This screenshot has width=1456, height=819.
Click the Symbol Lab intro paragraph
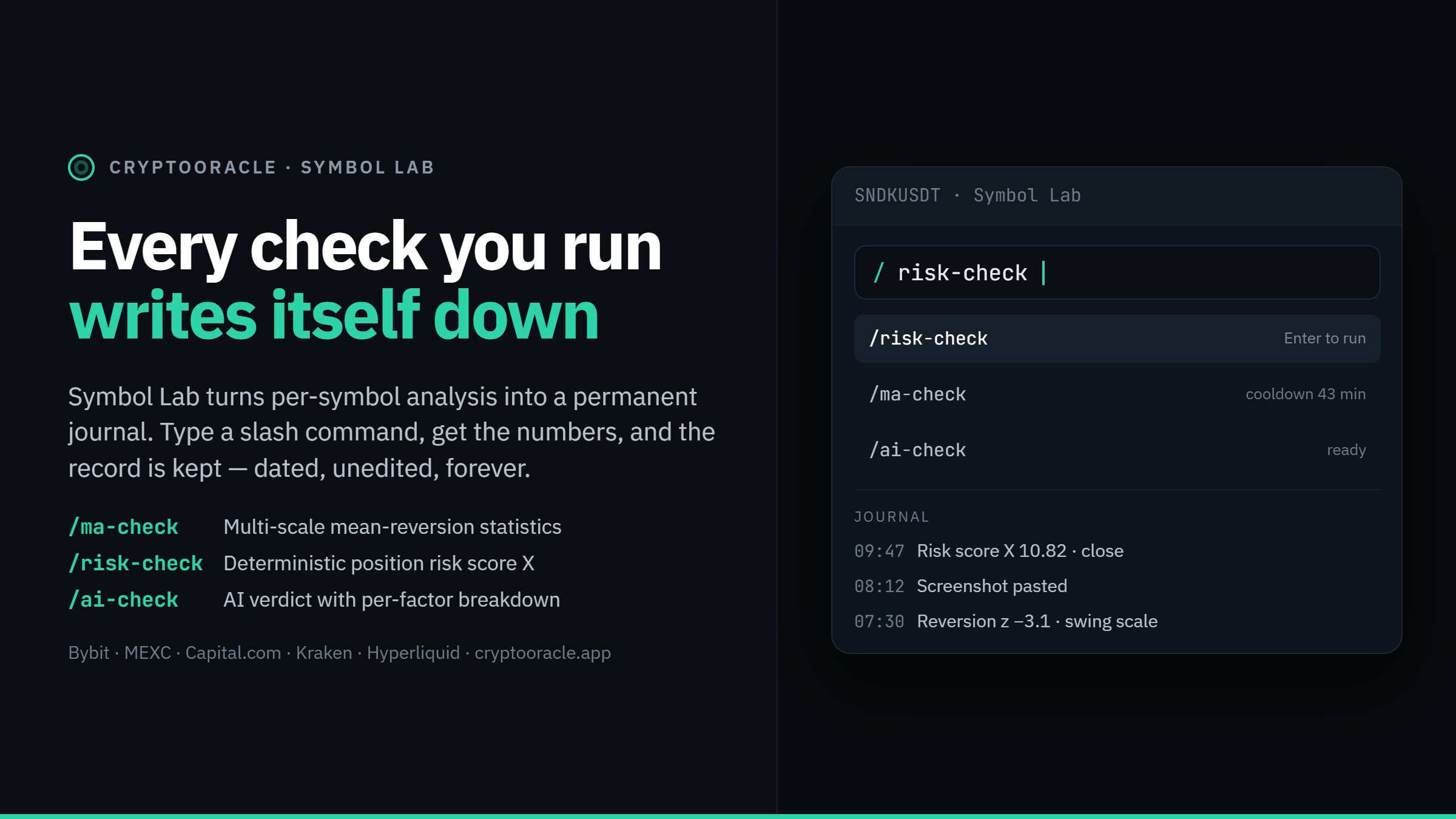(x=391, y=432)
